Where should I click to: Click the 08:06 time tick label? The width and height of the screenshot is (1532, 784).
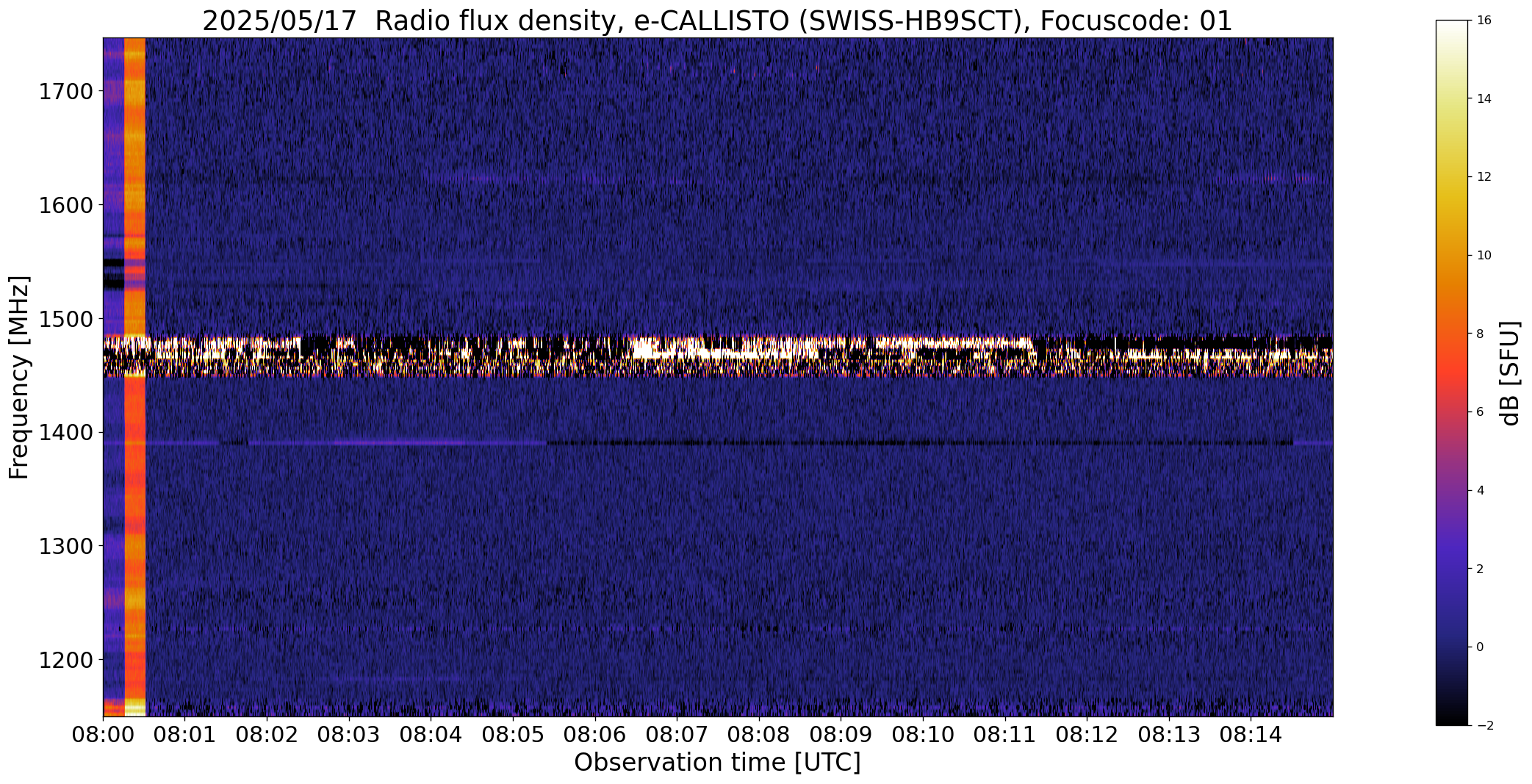[595, 735]
